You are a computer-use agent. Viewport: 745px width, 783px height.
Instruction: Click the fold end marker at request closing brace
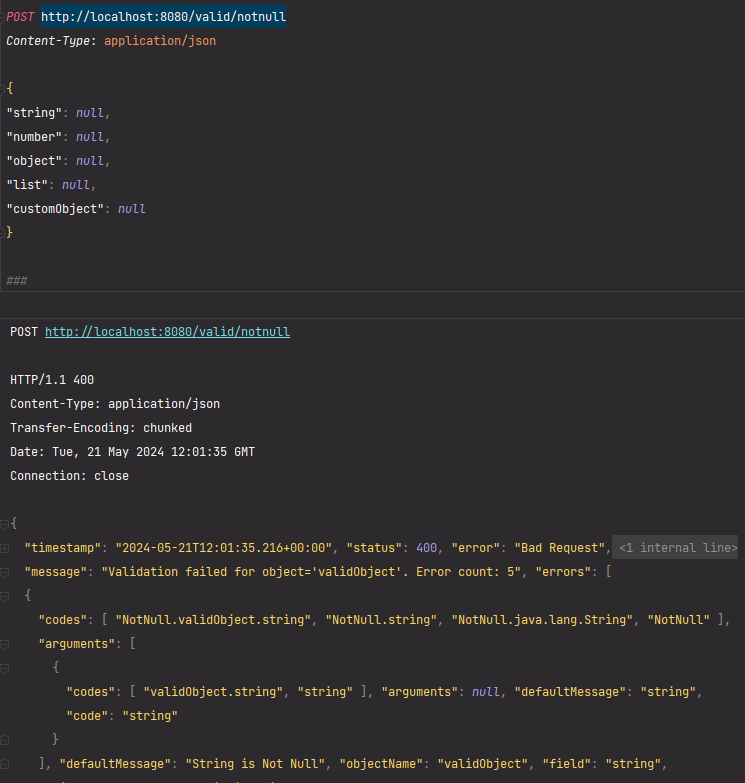[2, 233]
